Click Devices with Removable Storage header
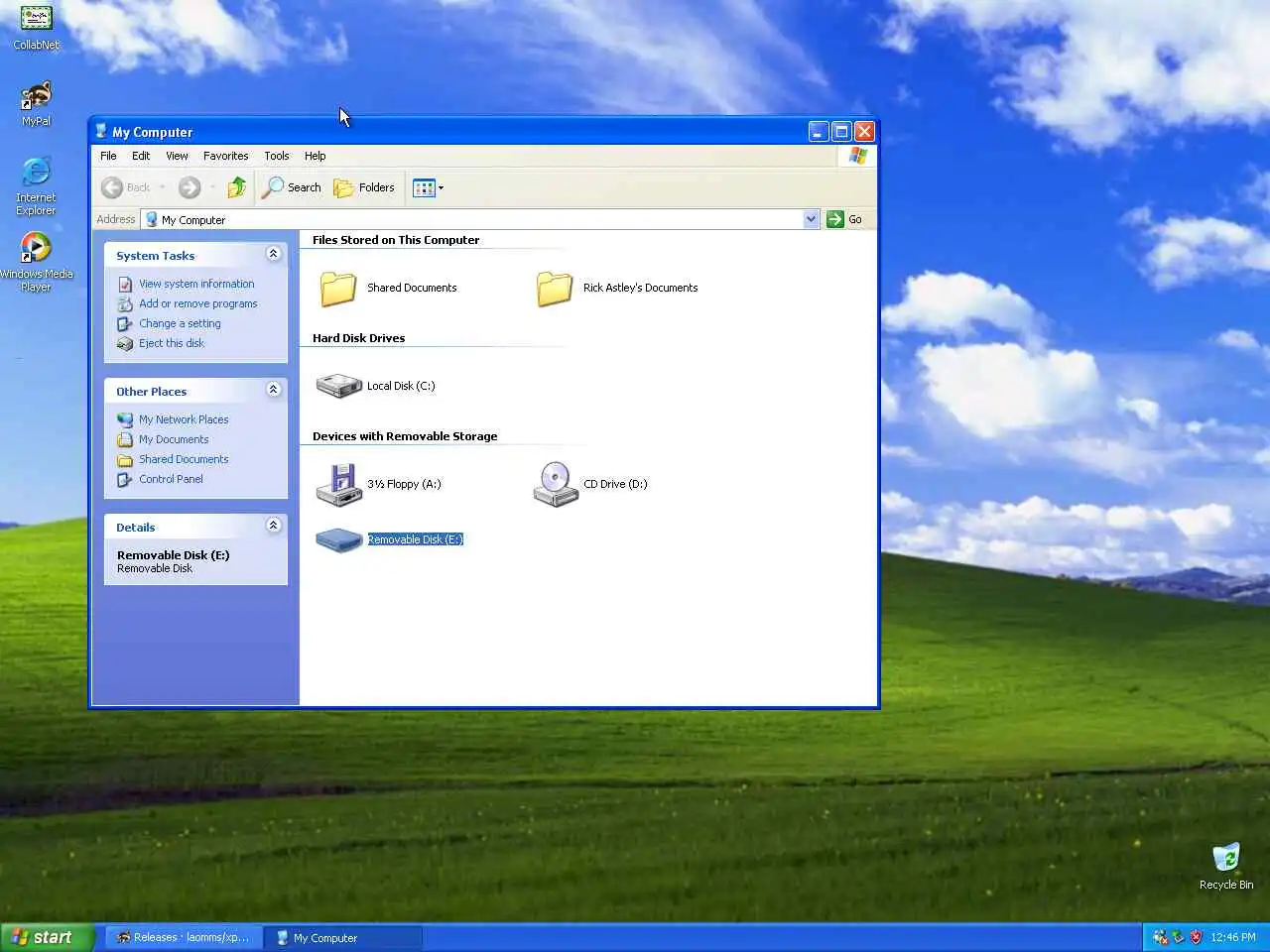Image resolution: width=1270 pixels, height=952 pixels. (x=405, y=436)
